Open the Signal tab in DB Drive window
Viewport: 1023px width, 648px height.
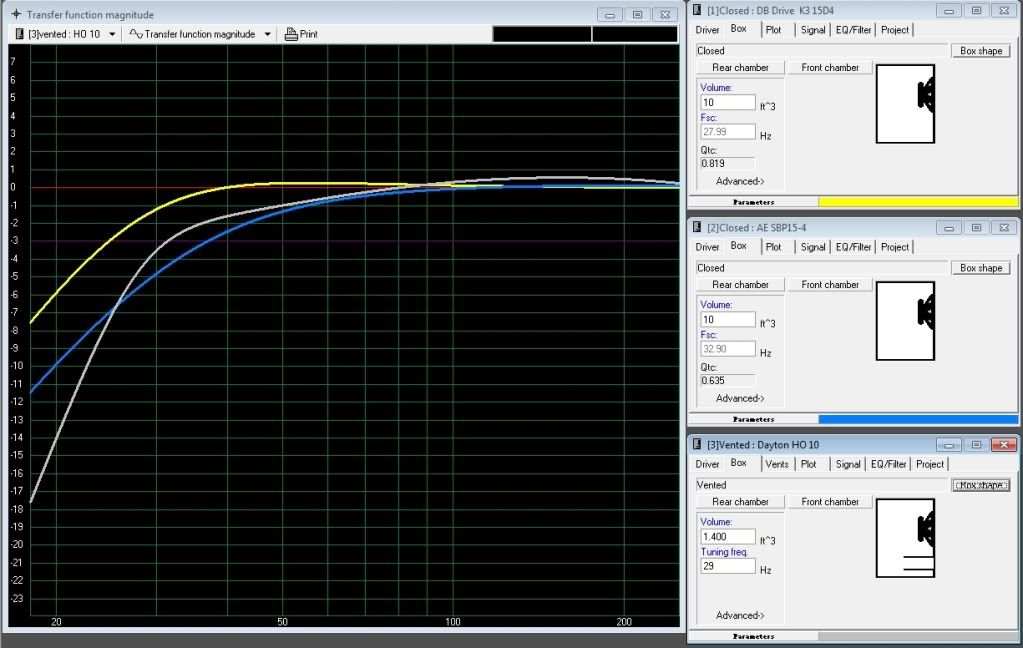click(813, 30)
